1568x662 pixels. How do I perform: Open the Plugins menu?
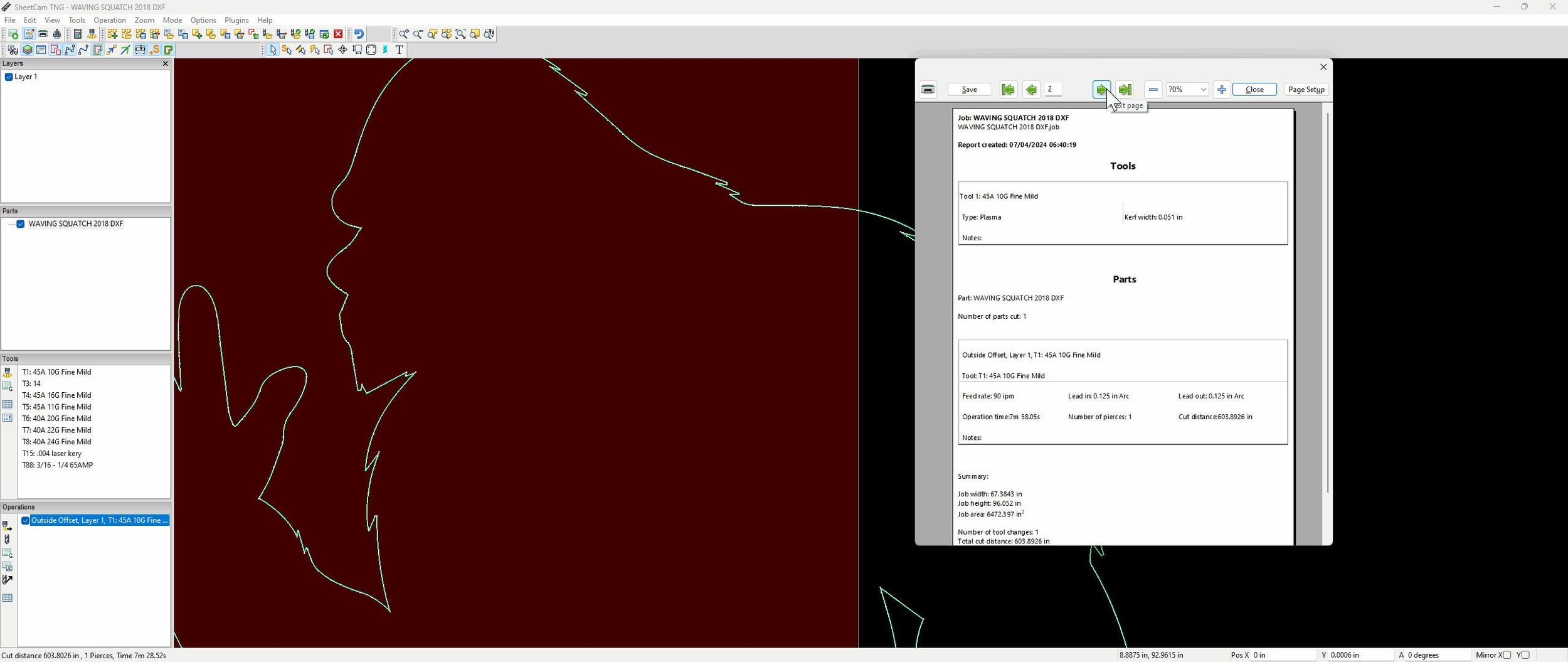click(x=236, y=20)
